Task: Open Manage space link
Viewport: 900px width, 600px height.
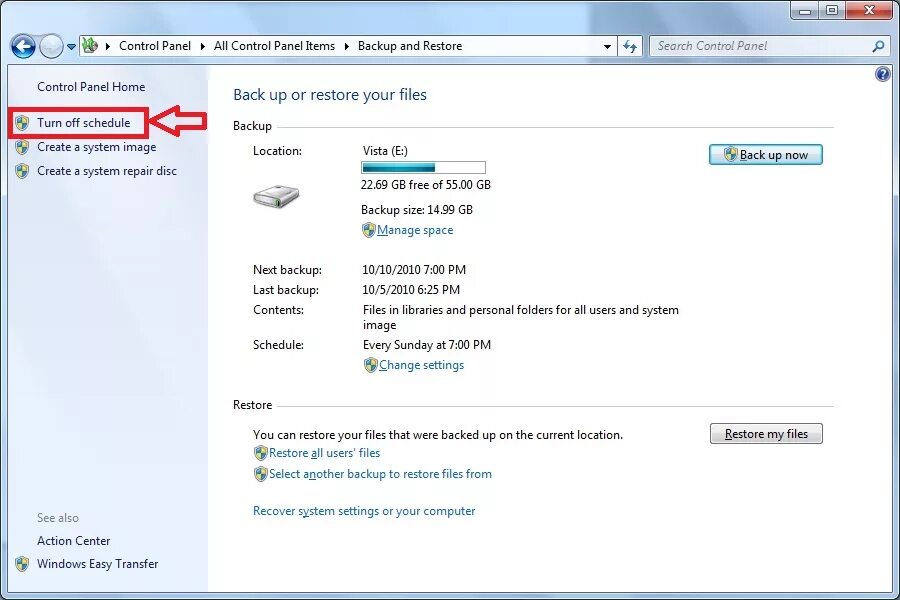Action: click(x=415, y=230)
